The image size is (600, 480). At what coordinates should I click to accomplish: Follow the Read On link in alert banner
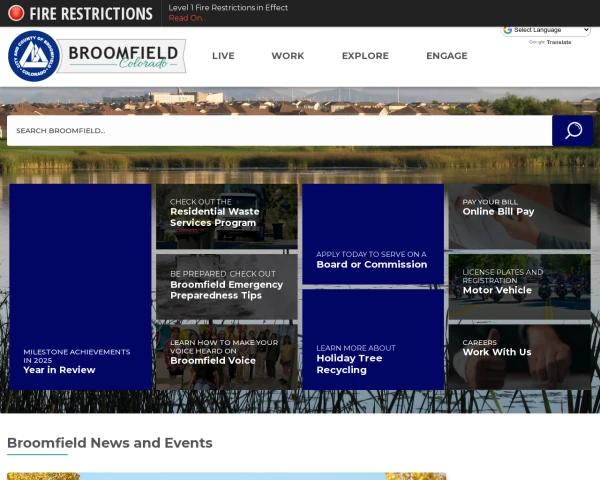[185, 18]
